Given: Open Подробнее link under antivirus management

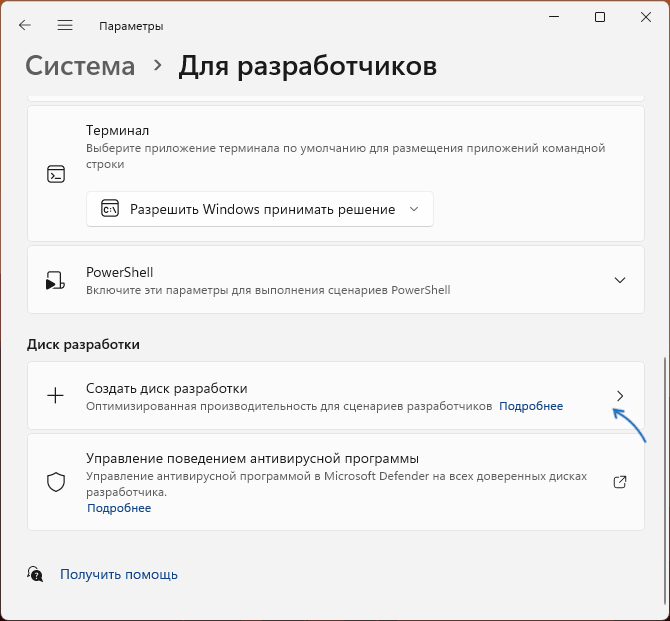Looking at the screenshot, I should tap(119, 508).
